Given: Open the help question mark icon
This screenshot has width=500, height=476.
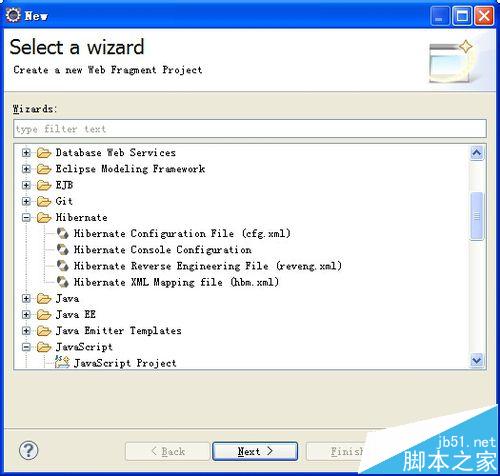Looking at the screenshot, I should coord(29,450).
